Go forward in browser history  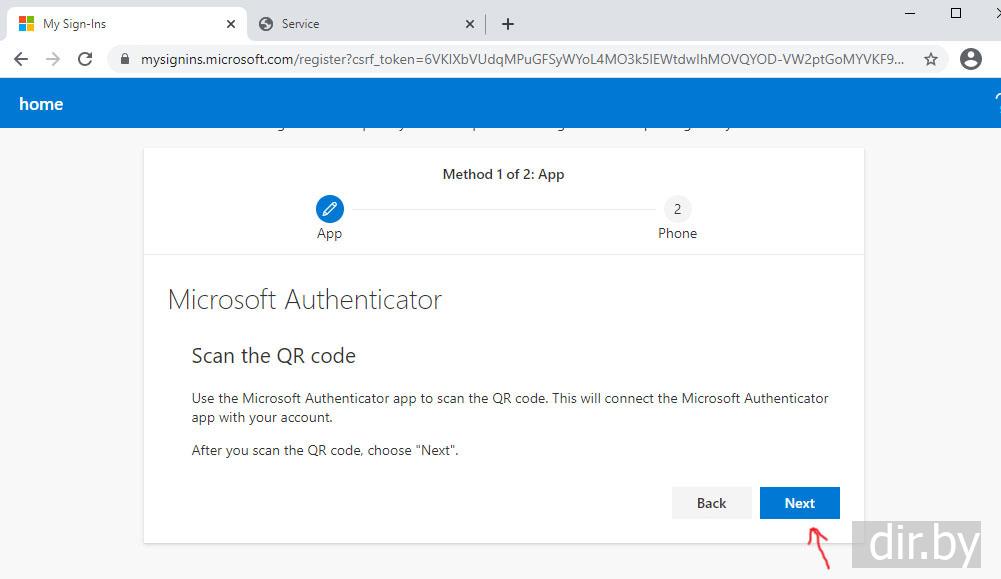[53, 59]
